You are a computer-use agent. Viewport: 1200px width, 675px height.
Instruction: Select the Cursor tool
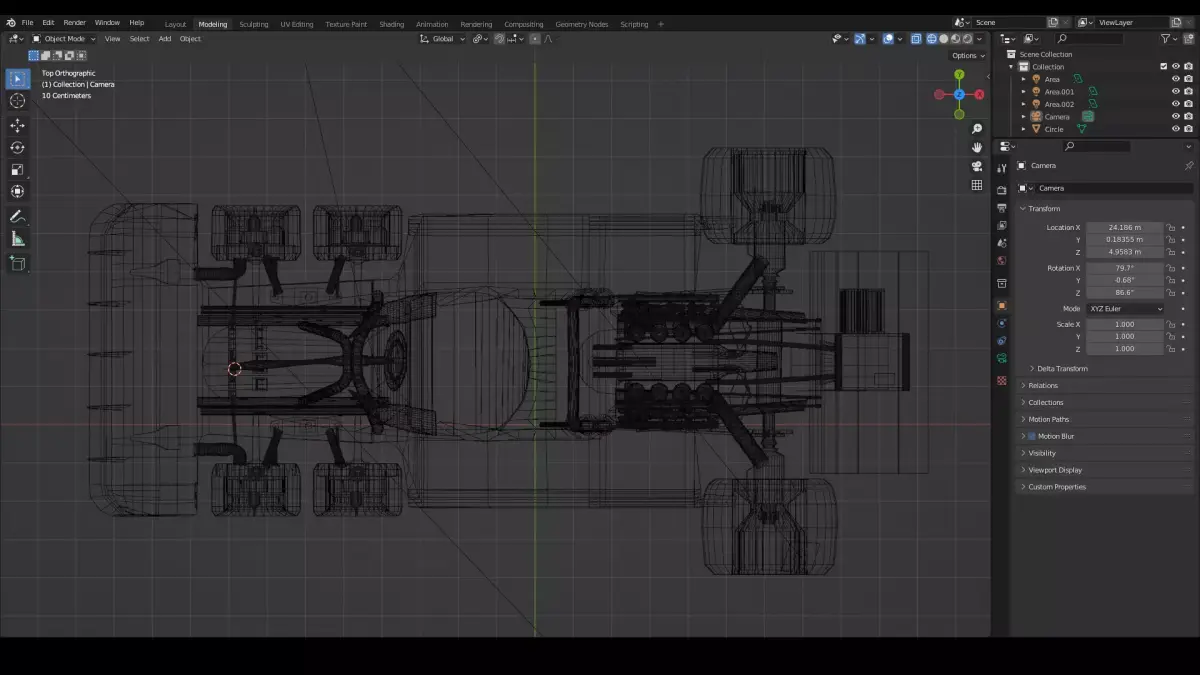(17, 101)
